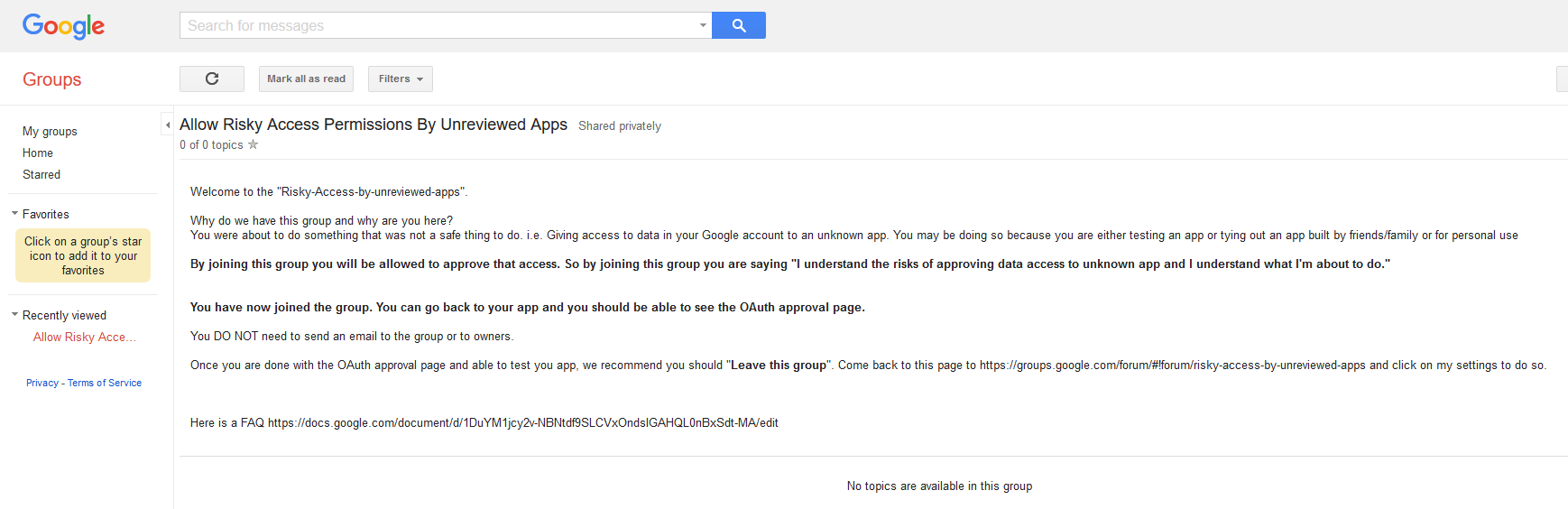Screen dimensions: 1568x509
Task: Click the group title heading
Action: tap(374, 125)
